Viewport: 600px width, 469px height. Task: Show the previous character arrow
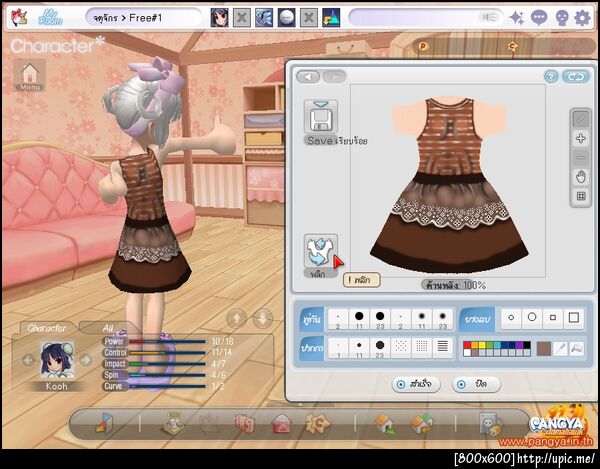point(28,360)
